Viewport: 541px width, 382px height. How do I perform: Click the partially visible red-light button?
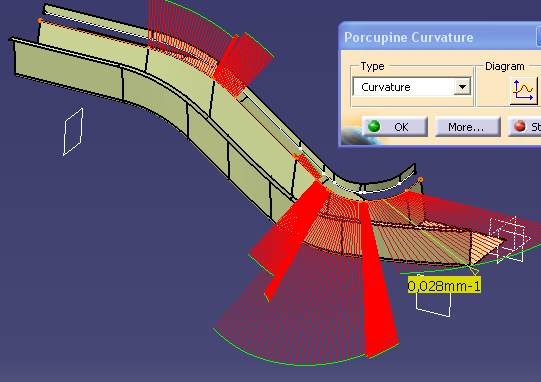point(524,127)
